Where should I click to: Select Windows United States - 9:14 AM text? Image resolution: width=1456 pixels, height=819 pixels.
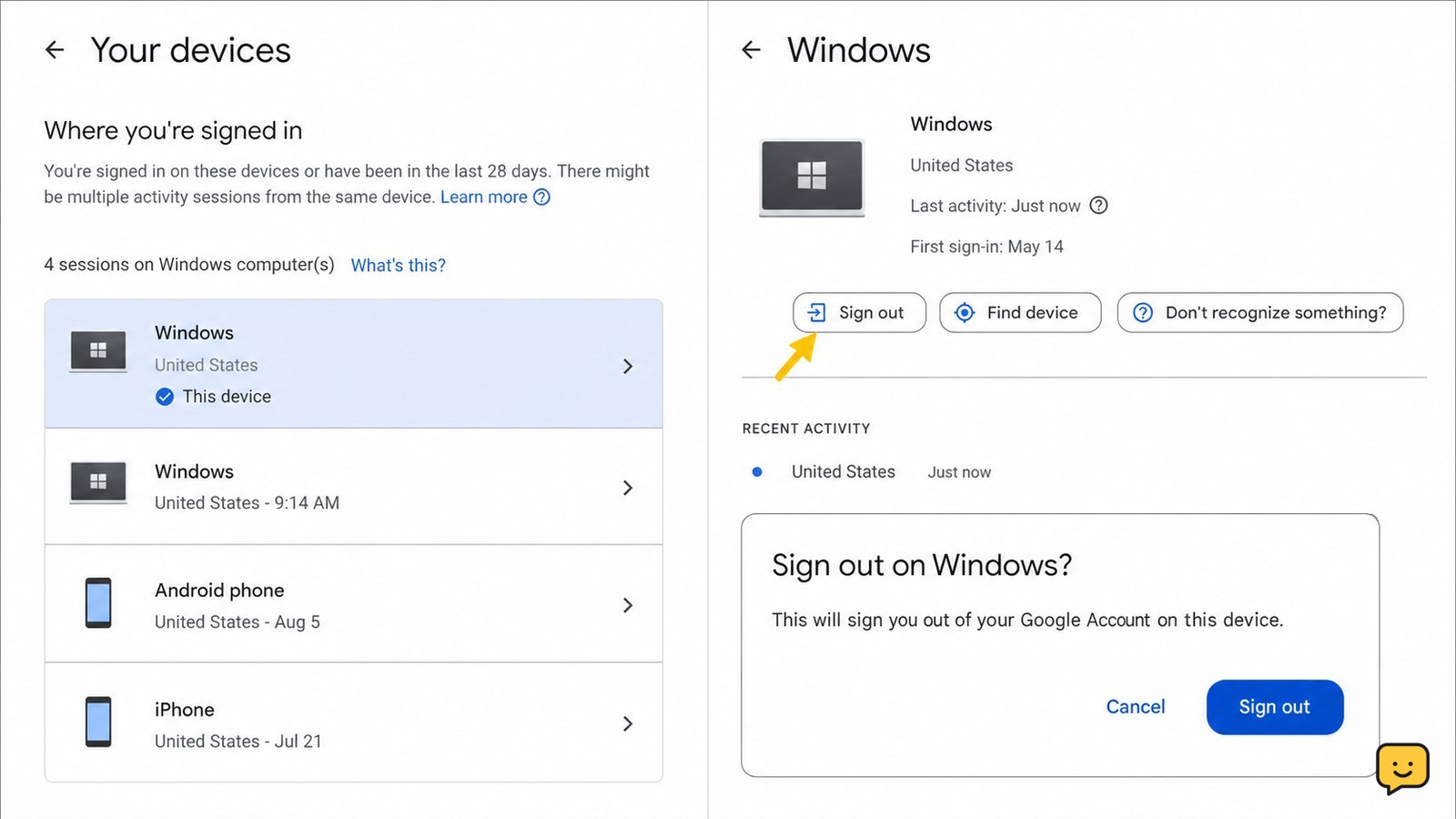click(x=247, y=503)
